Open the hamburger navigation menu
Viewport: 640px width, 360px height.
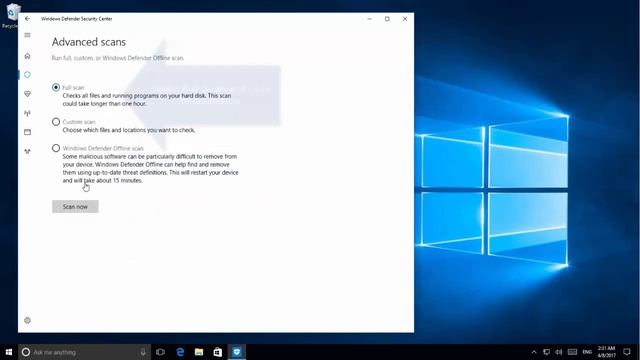coord(27,35)
